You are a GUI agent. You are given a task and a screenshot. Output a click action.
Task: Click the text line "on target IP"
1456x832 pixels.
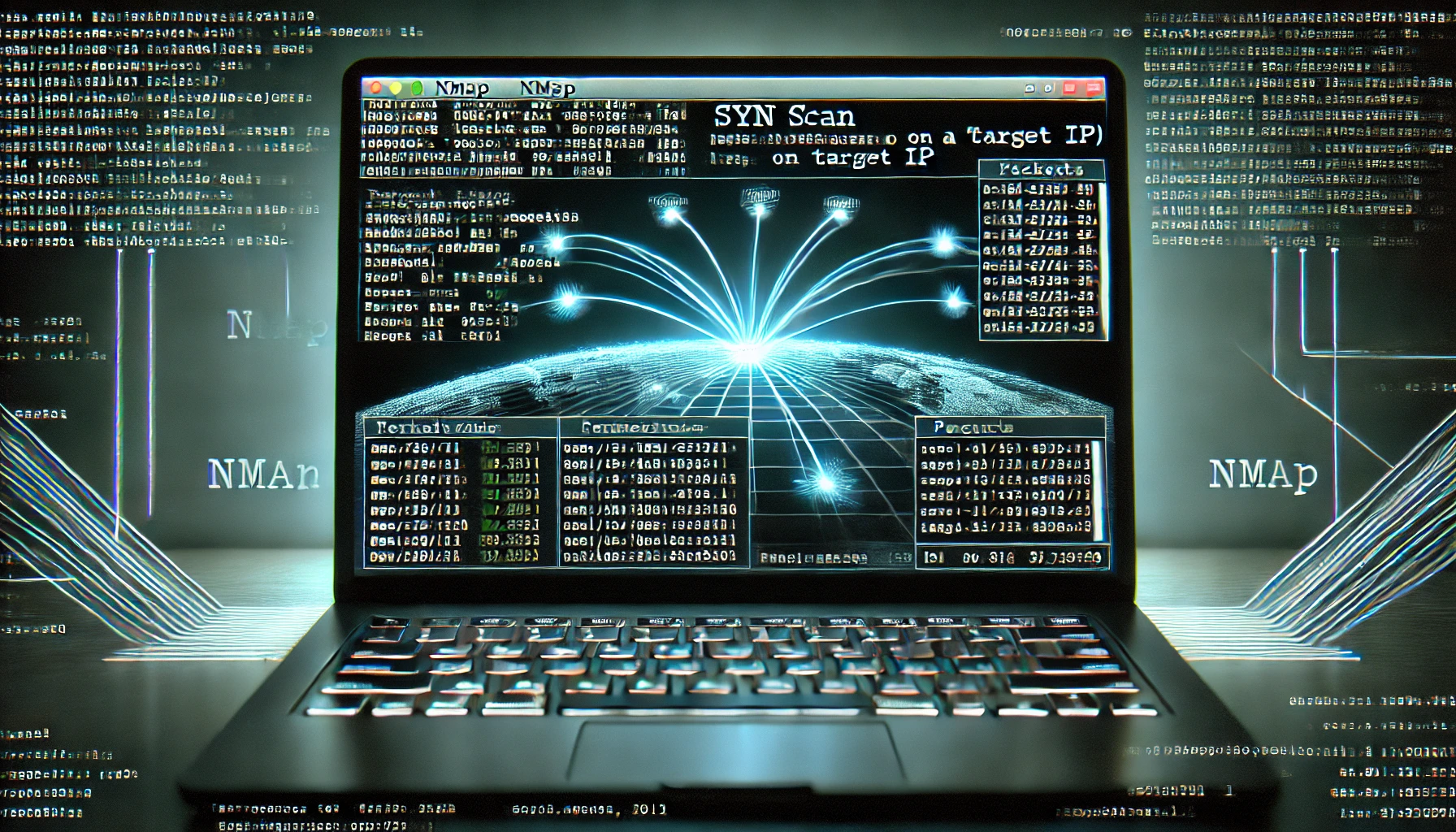coord(852,158)
